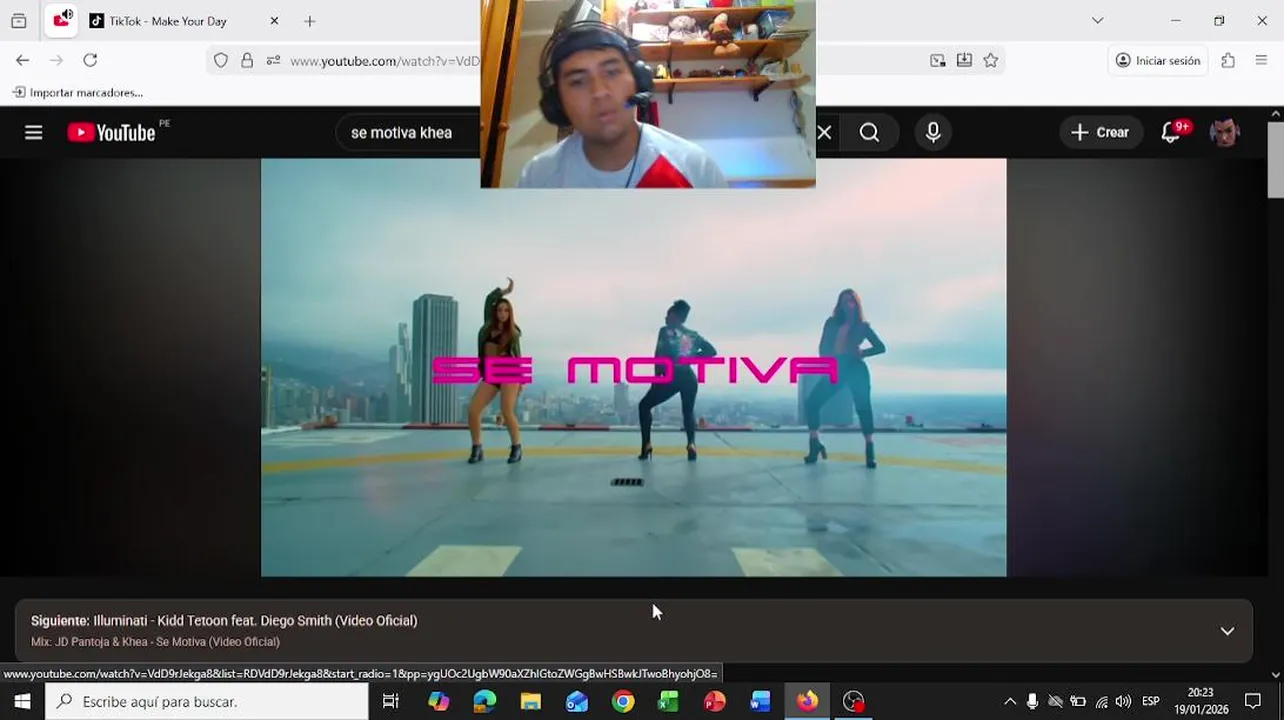Close the TikTok tab
This screenshot has width=1284, height=720.
[274, 21]
